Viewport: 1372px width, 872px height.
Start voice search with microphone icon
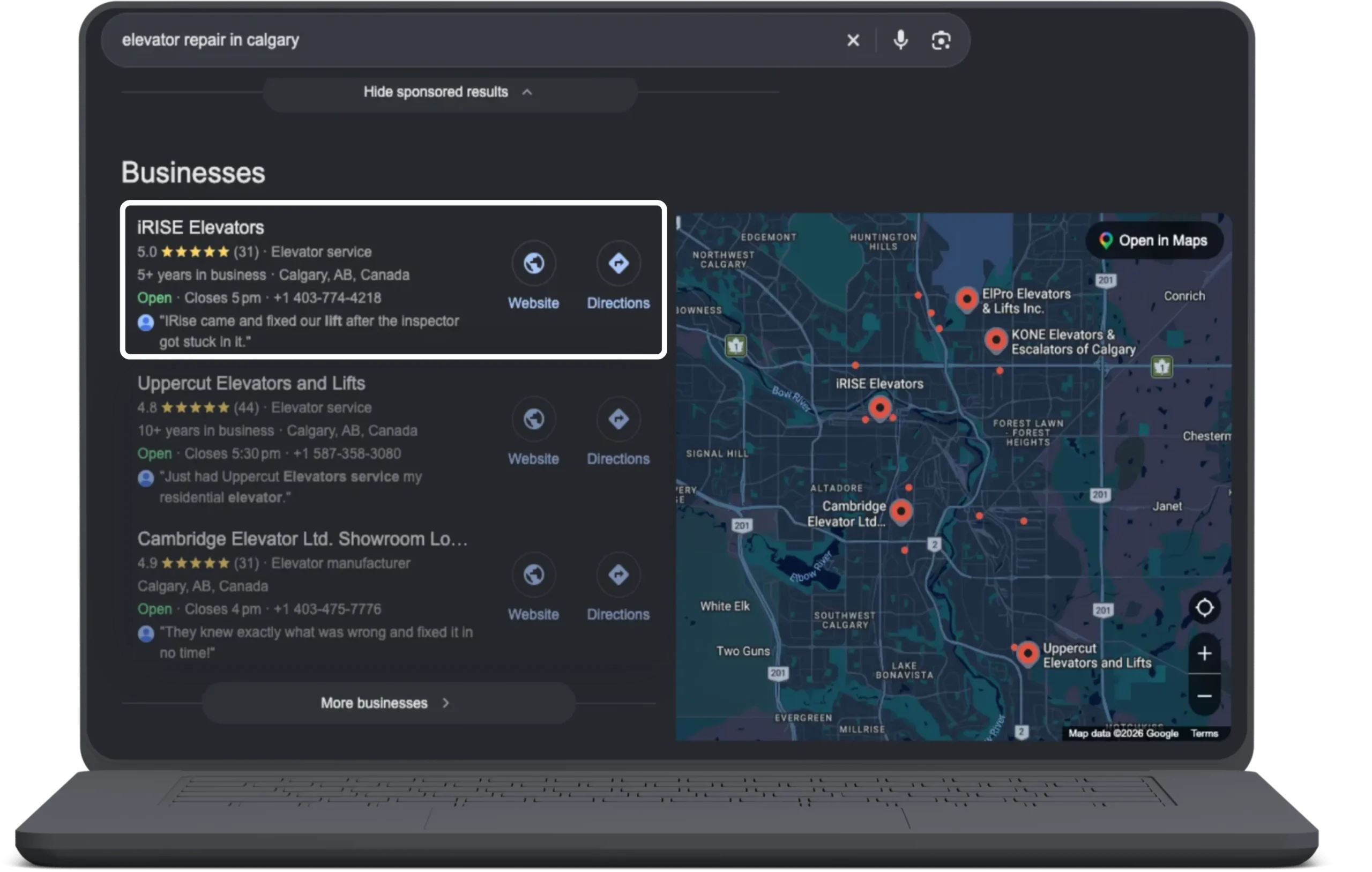click(900, 40)
